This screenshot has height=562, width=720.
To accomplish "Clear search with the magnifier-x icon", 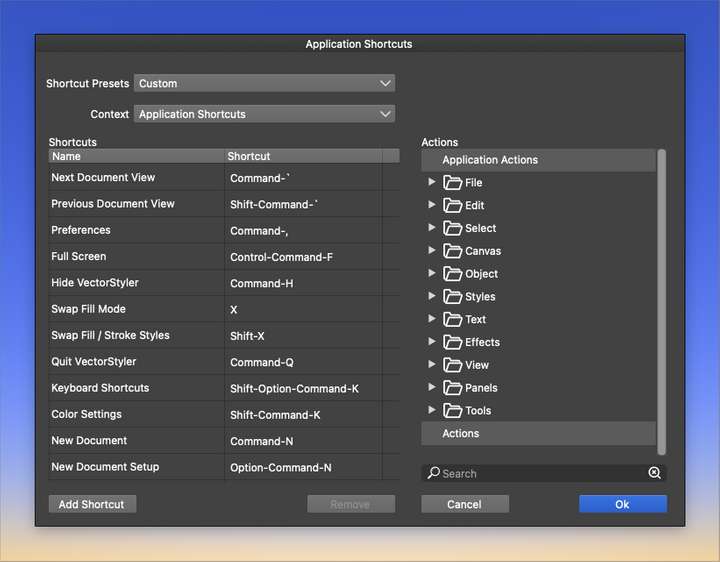I will click(x=654, y=472).
